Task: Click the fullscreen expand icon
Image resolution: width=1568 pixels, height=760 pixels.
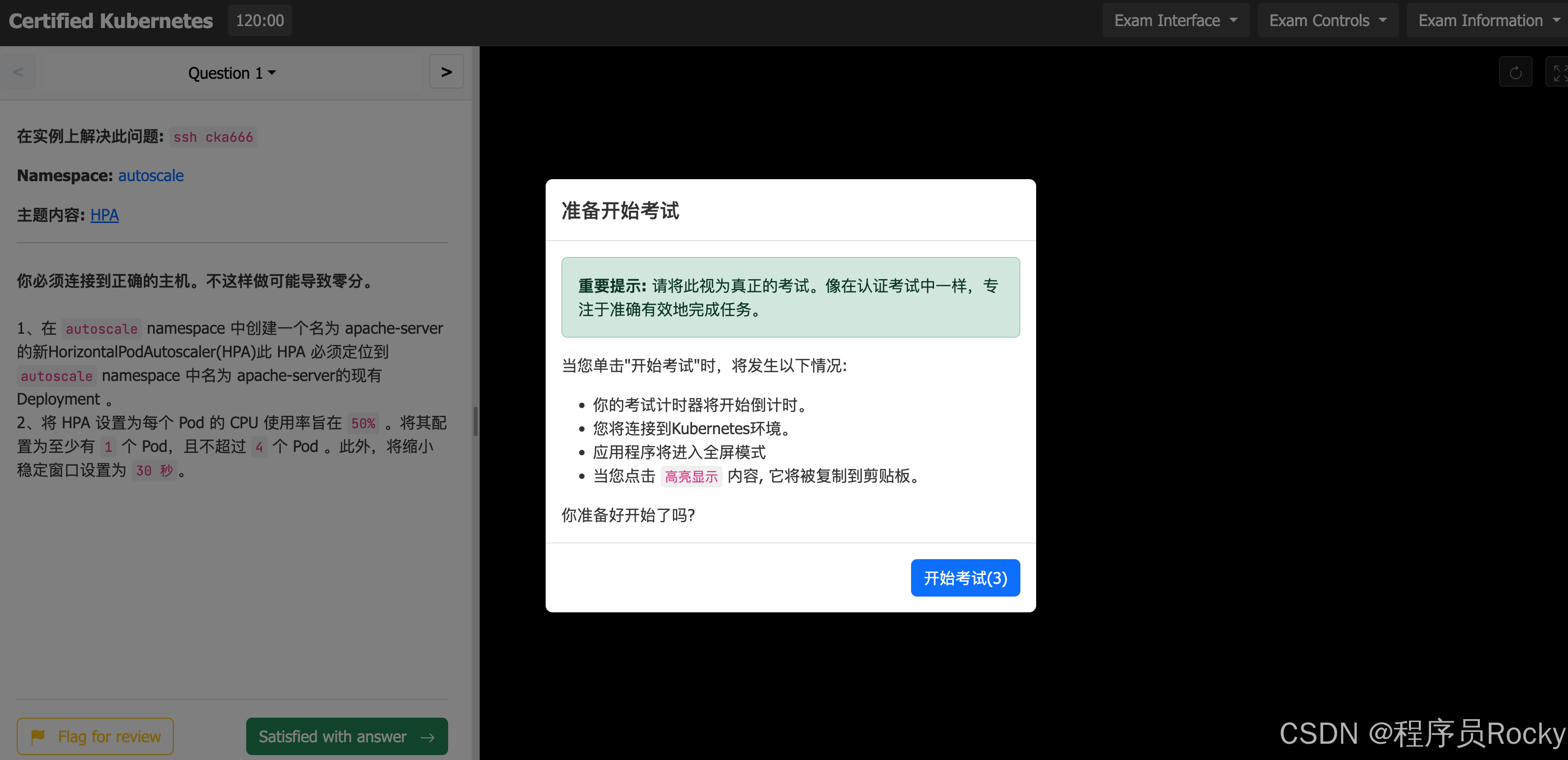Action: coord(1558,72)
